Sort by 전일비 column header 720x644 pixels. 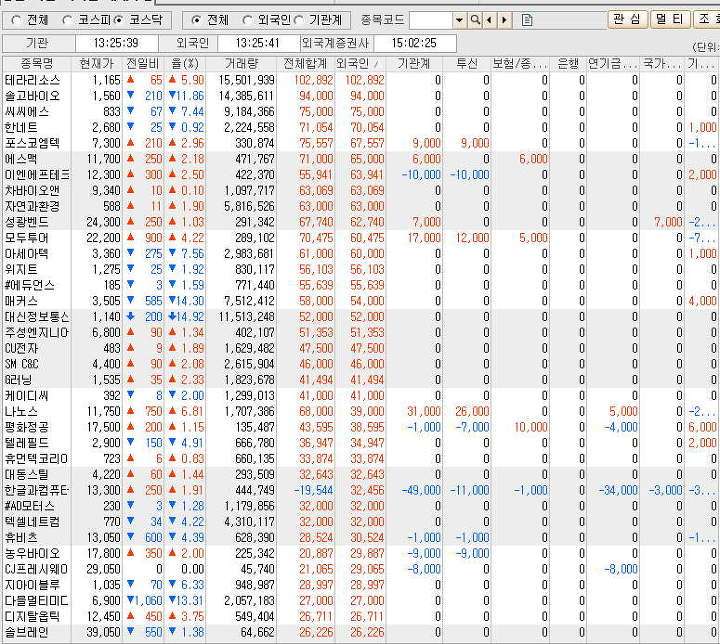(143, 63)
